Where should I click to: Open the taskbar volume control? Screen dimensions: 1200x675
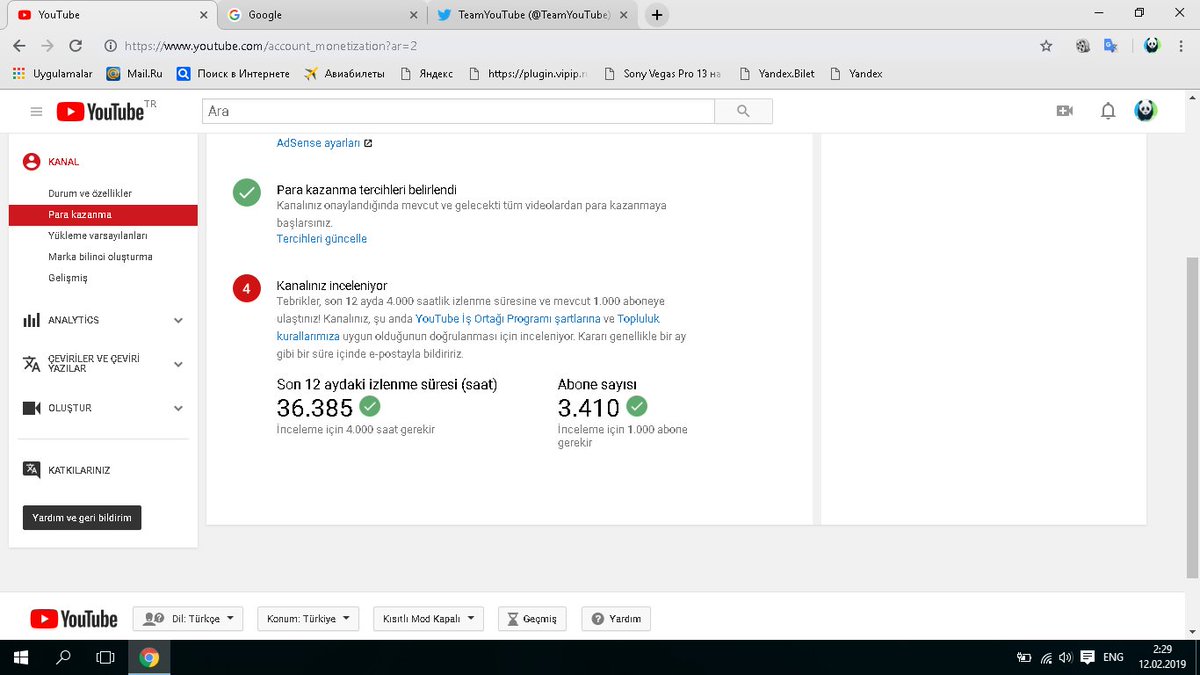pos(1065,657)
